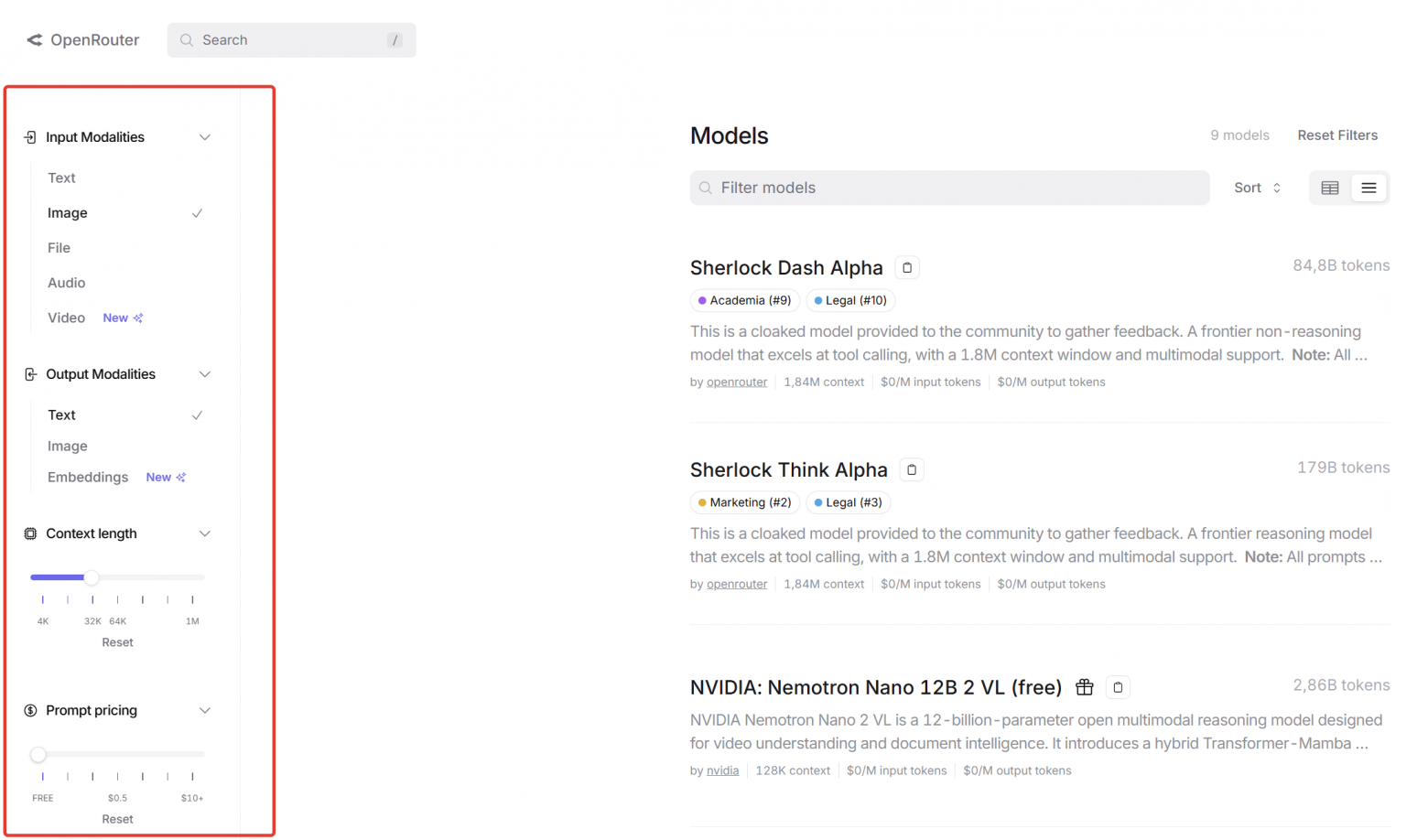Copy the Sherlock Dash Alpha model identifier
This screenshot has width=1428, height=840.
pos(906,267)
